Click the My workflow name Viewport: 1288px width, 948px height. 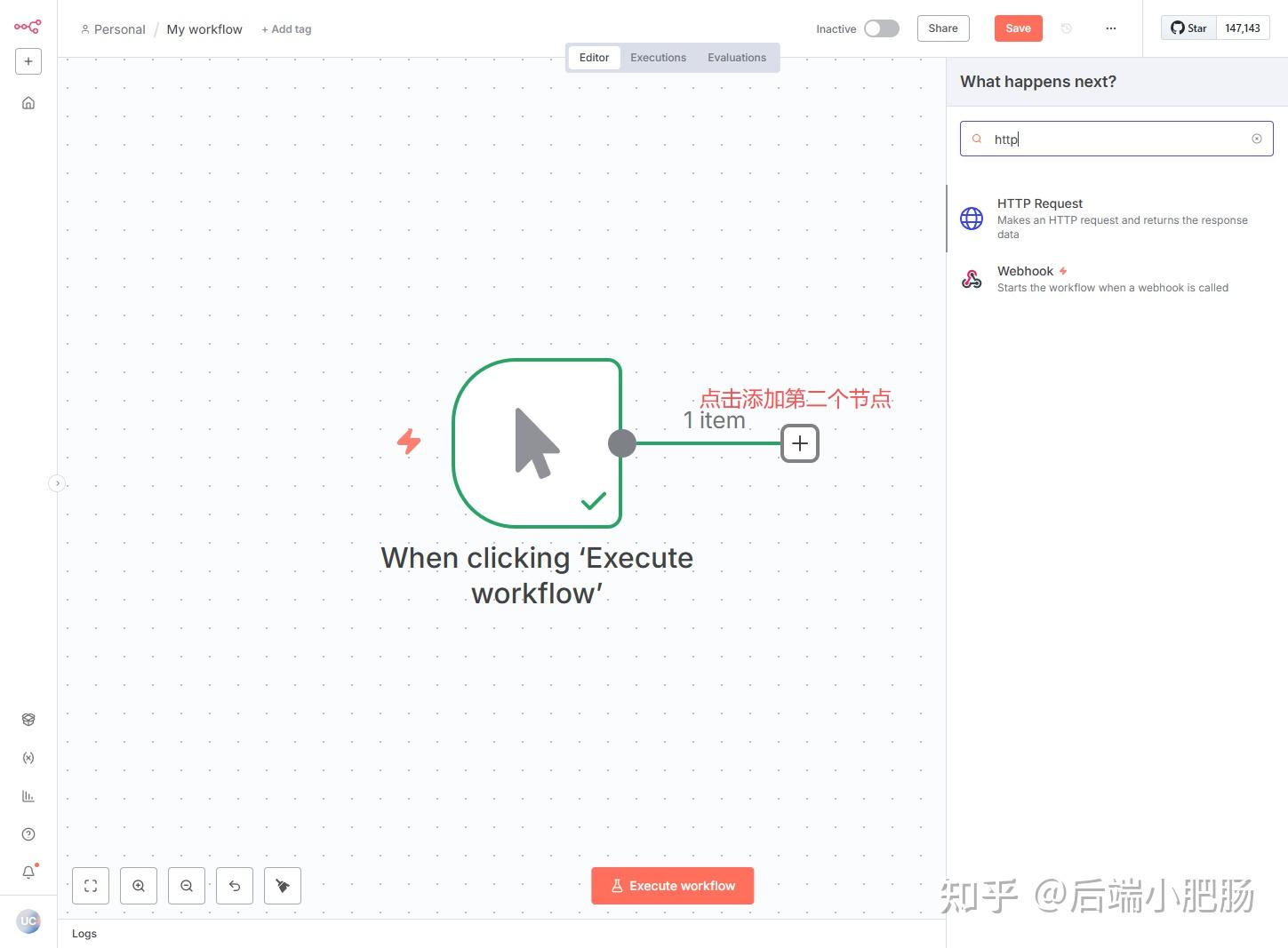[204, 29]
